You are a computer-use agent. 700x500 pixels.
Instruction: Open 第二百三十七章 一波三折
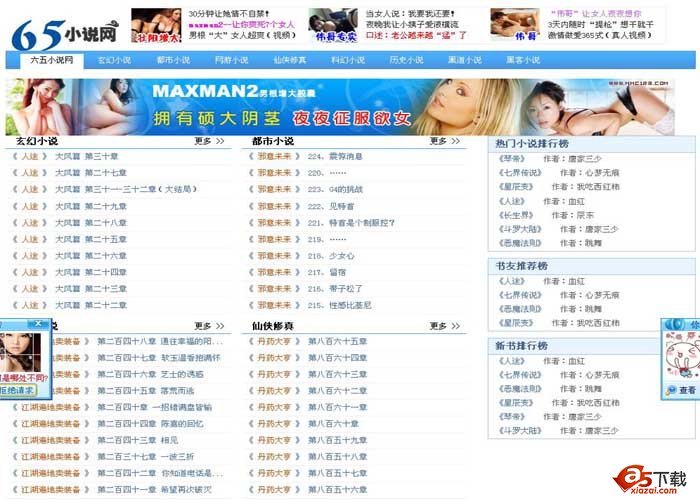click(x=146, y=457)
